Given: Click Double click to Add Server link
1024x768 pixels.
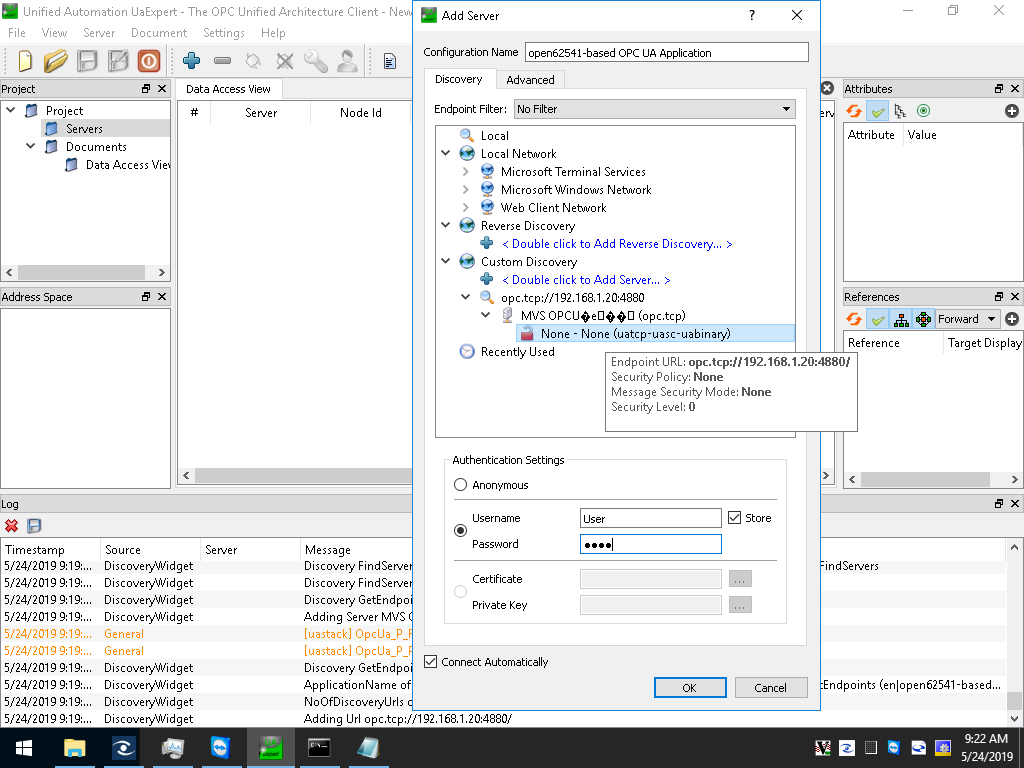Looking at the screenshot, I should tap(586, 280).
